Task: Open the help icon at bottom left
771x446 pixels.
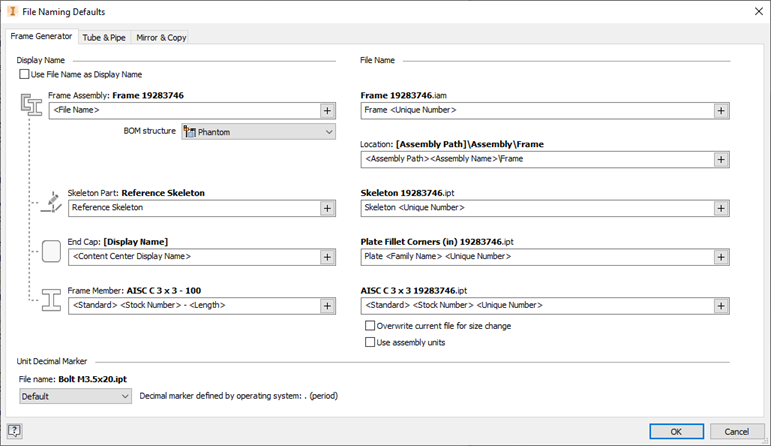Action: (15, 431)
